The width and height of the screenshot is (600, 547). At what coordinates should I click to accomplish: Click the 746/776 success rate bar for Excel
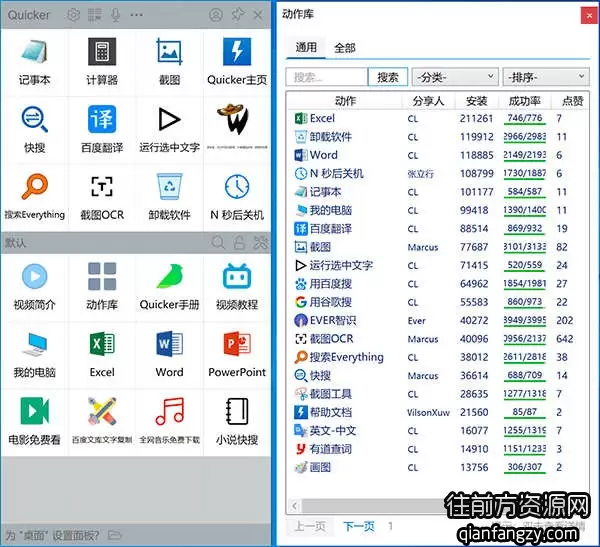[525, 119]
